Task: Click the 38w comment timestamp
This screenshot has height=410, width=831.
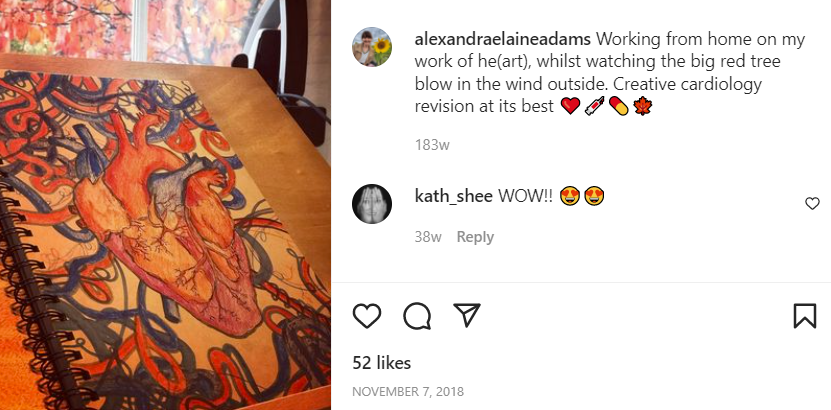Action: 428,237
